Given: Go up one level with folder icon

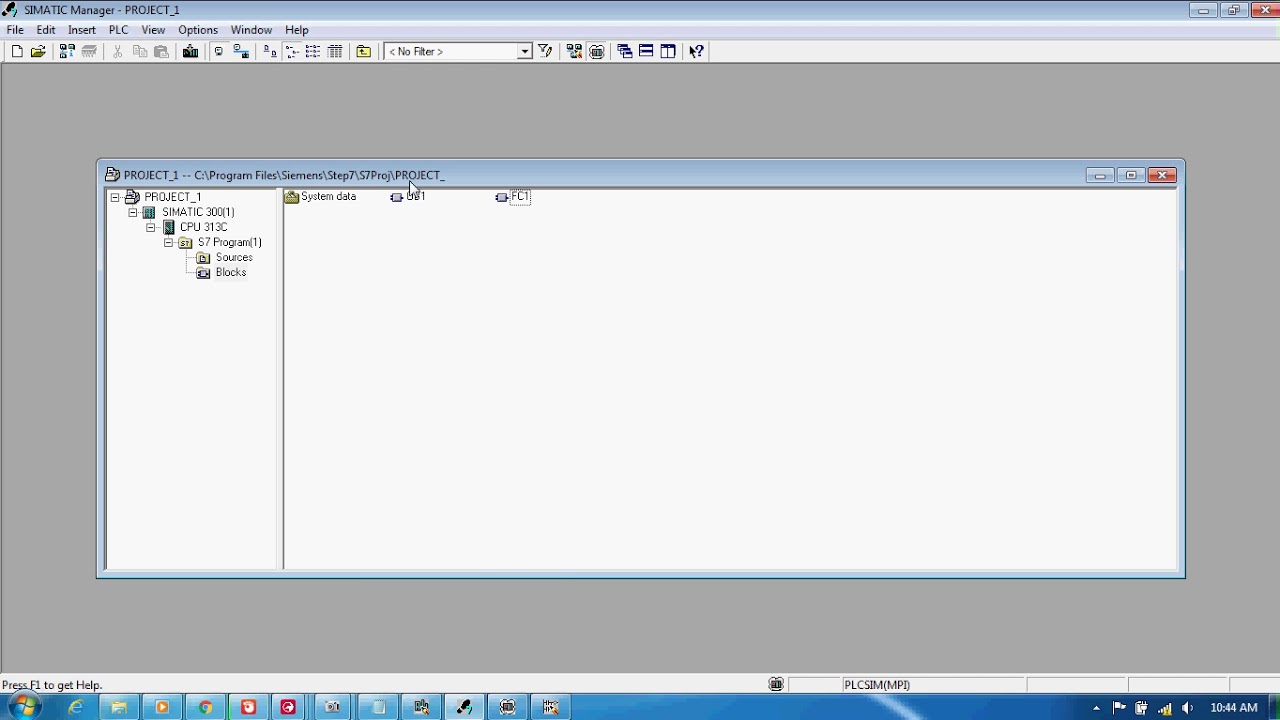Looking at the screenshot, I should click(364, 51).
